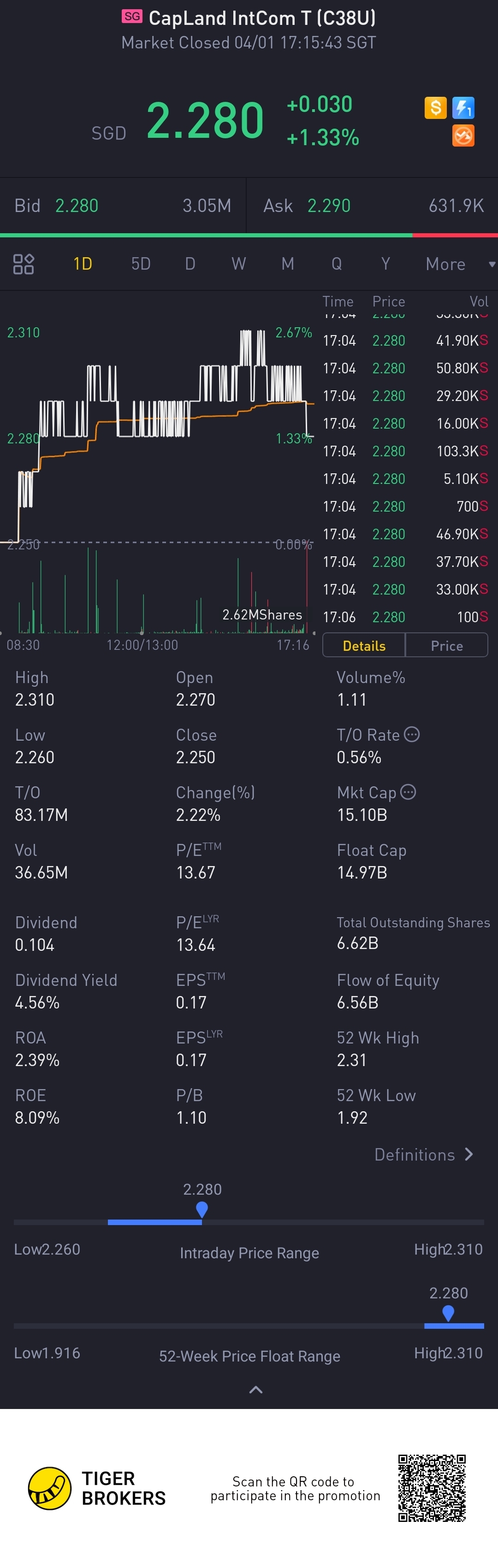Viewport: 498px width, 1568px height.
Task: Select the Price tab under trades
Action: [x=447, y=645]
